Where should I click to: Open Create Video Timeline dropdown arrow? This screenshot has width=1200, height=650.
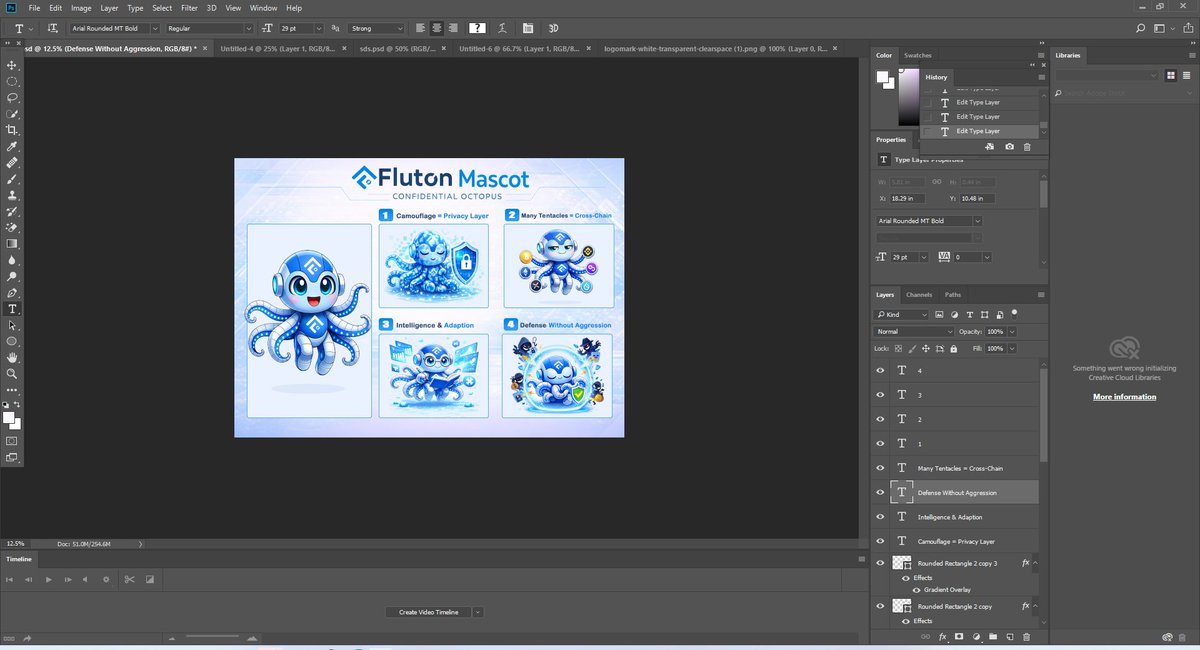click(x=477, y=612)
